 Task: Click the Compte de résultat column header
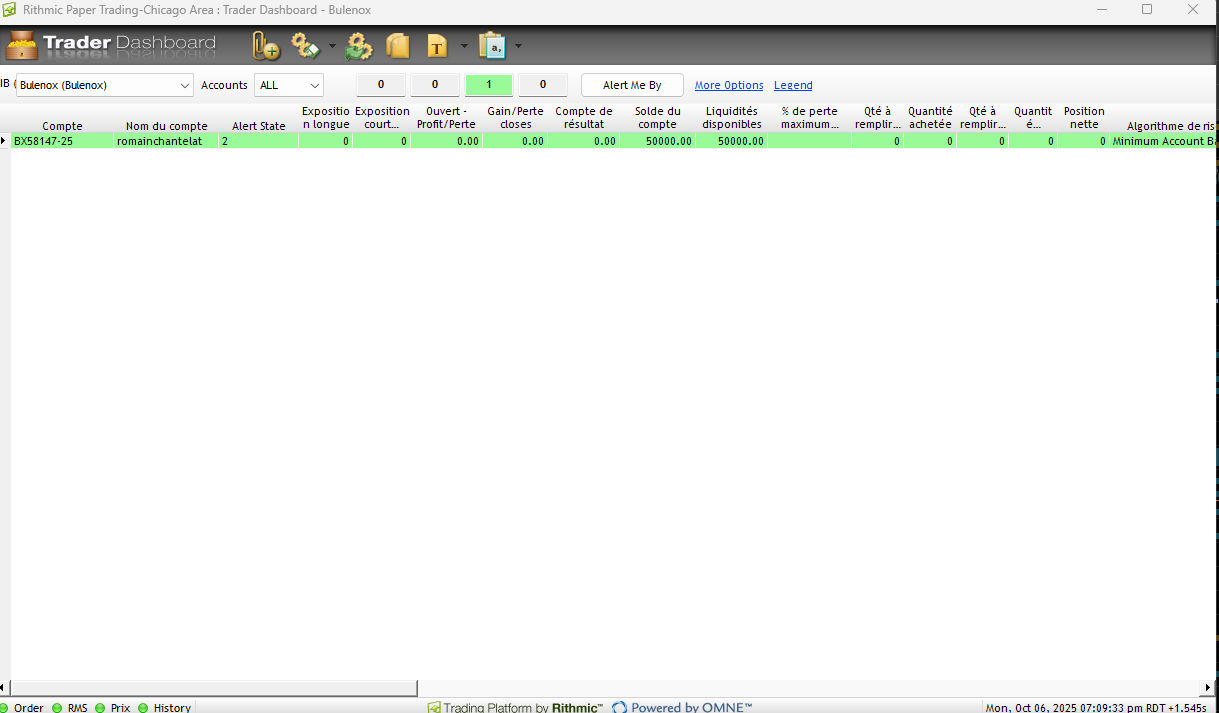[584, 118]
